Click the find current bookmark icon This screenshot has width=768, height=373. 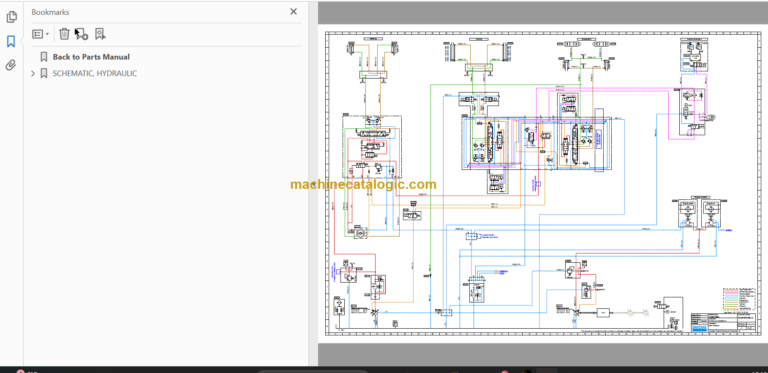(x=100, y=34)
